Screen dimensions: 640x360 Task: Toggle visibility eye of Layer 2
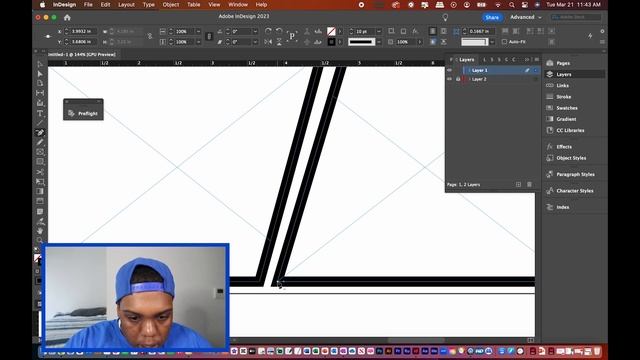pos(449,79)
